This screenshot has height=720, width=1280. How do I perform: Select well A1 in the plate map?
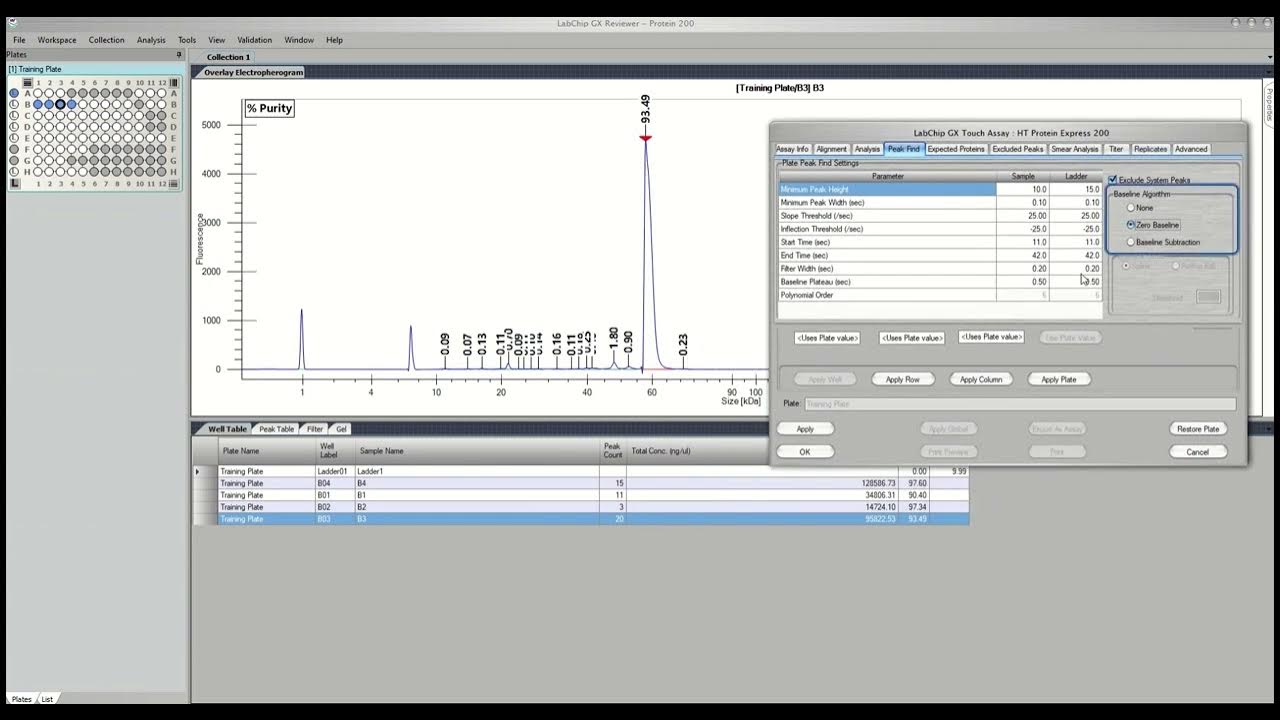point(38,93)
